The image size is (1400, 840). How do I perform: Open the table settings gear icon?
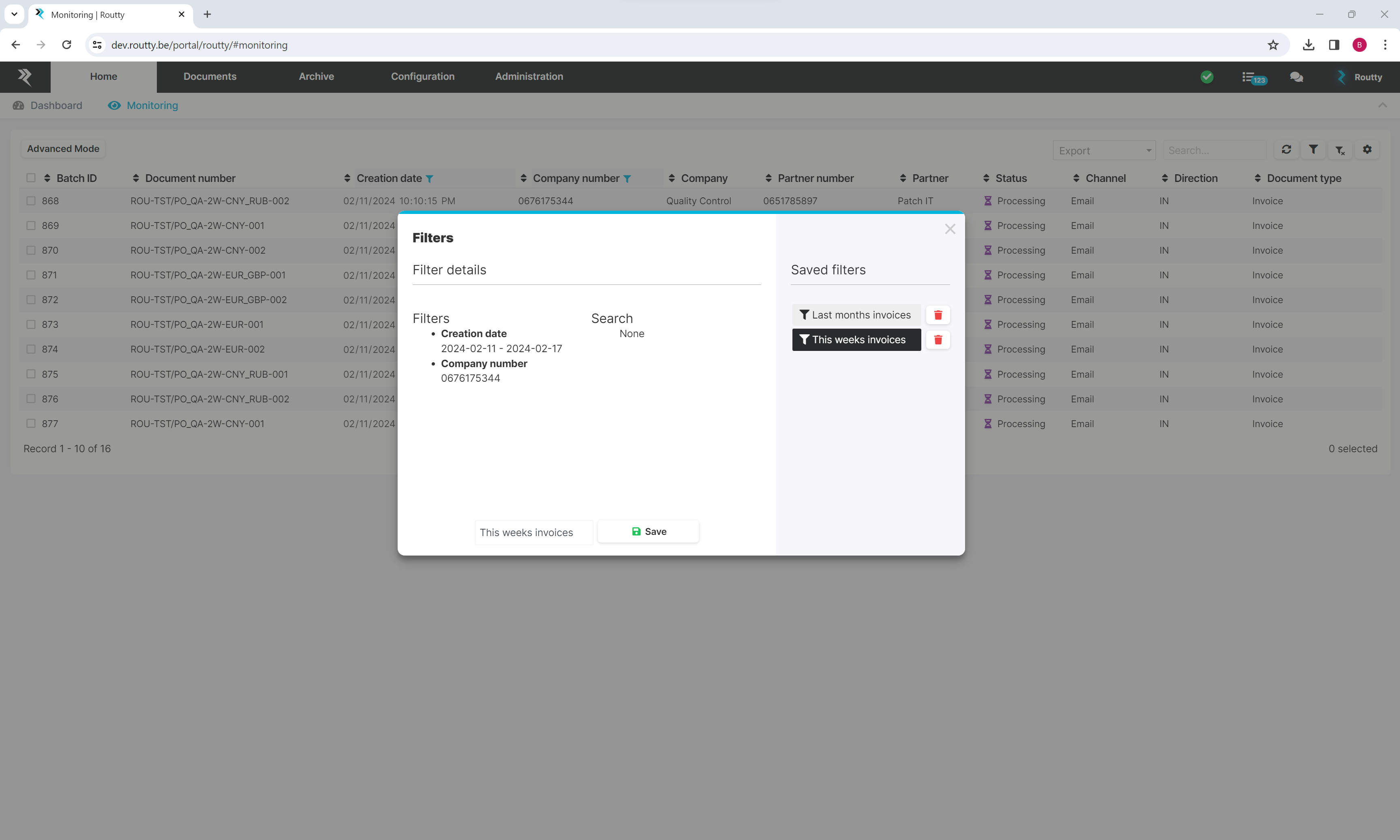point(1367,150)
